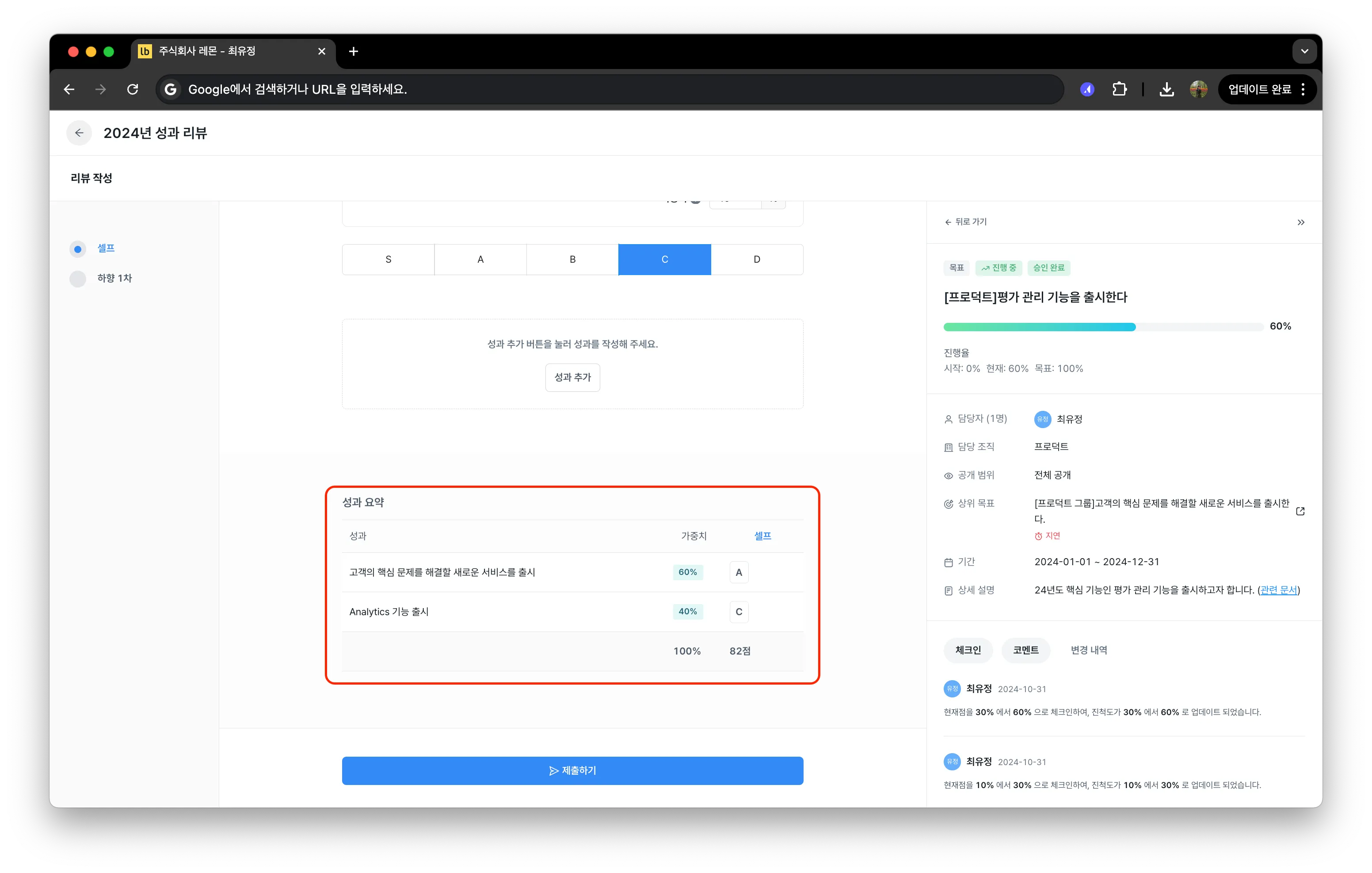1372x873 pixels.
Task: Choose grade B
Action: click(572, 260)
